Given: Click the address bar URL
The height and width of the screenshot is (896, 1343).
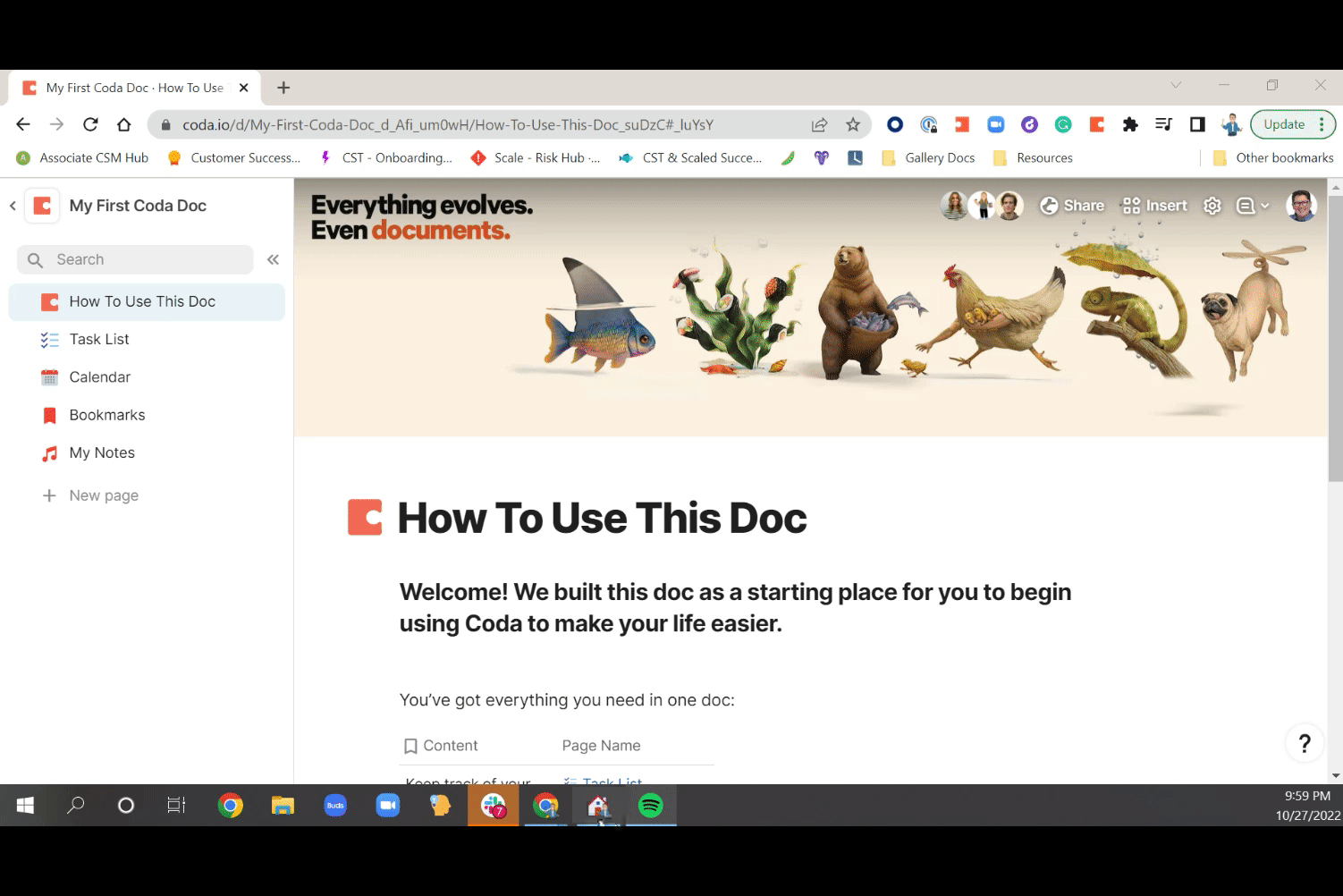Looking at the screenshot, I should [448, 125].
